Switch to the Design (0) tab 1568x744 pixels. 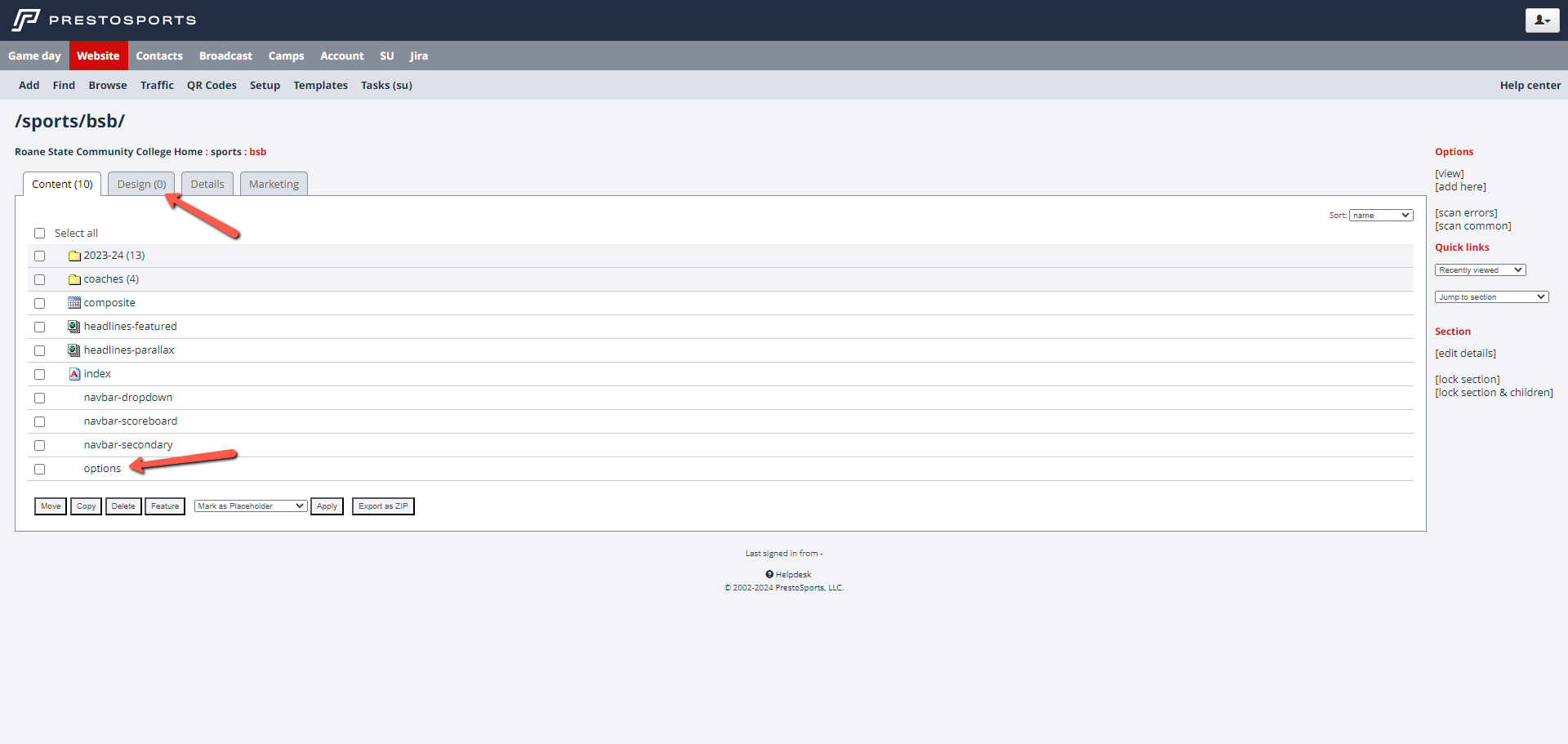(x=141, y=185)
